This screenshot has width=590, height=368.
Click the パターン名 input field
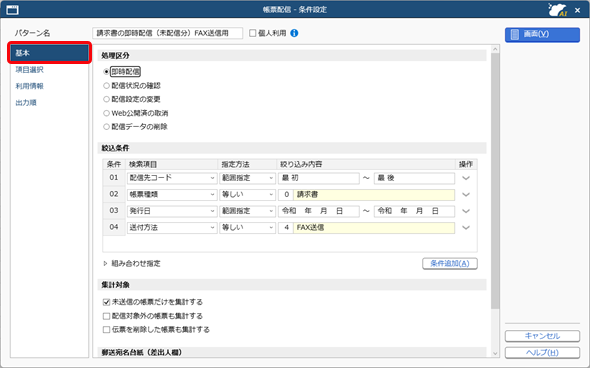167,33
